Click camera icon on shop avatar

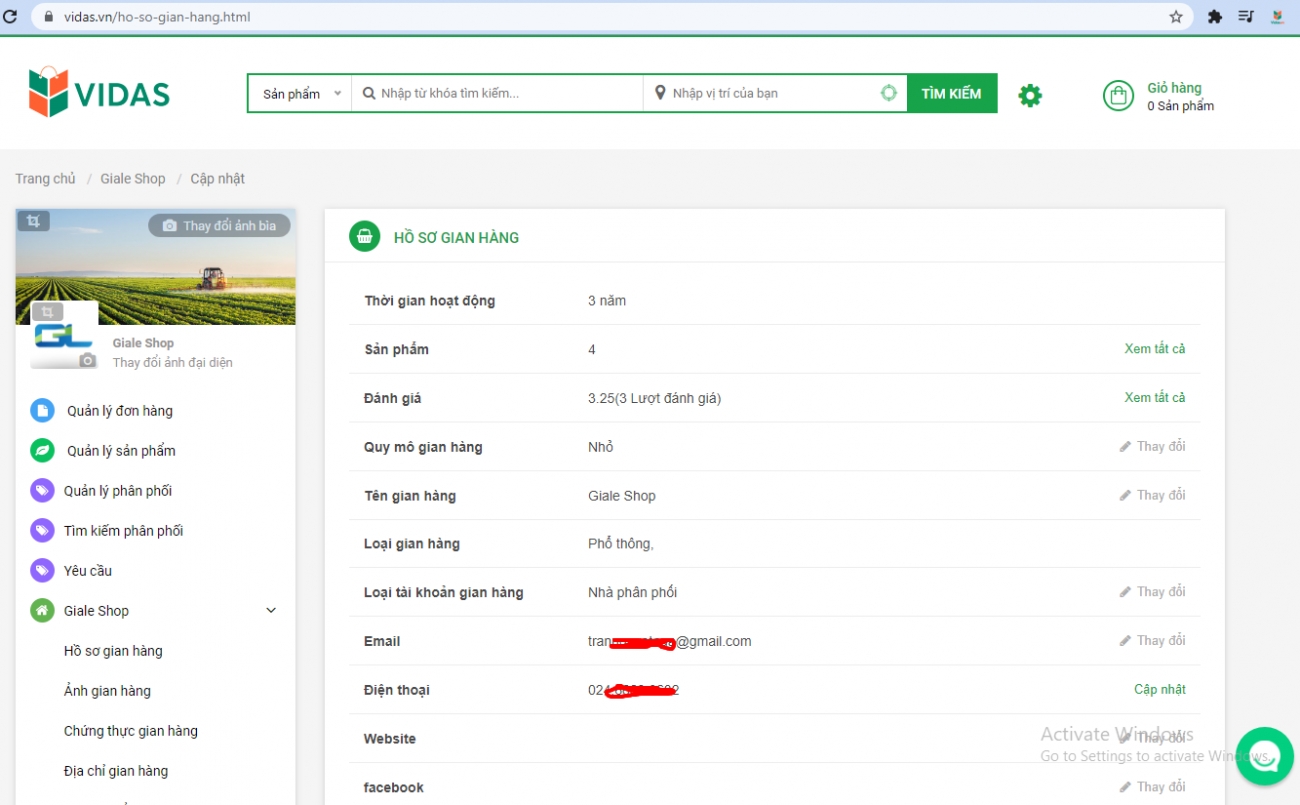88,361
